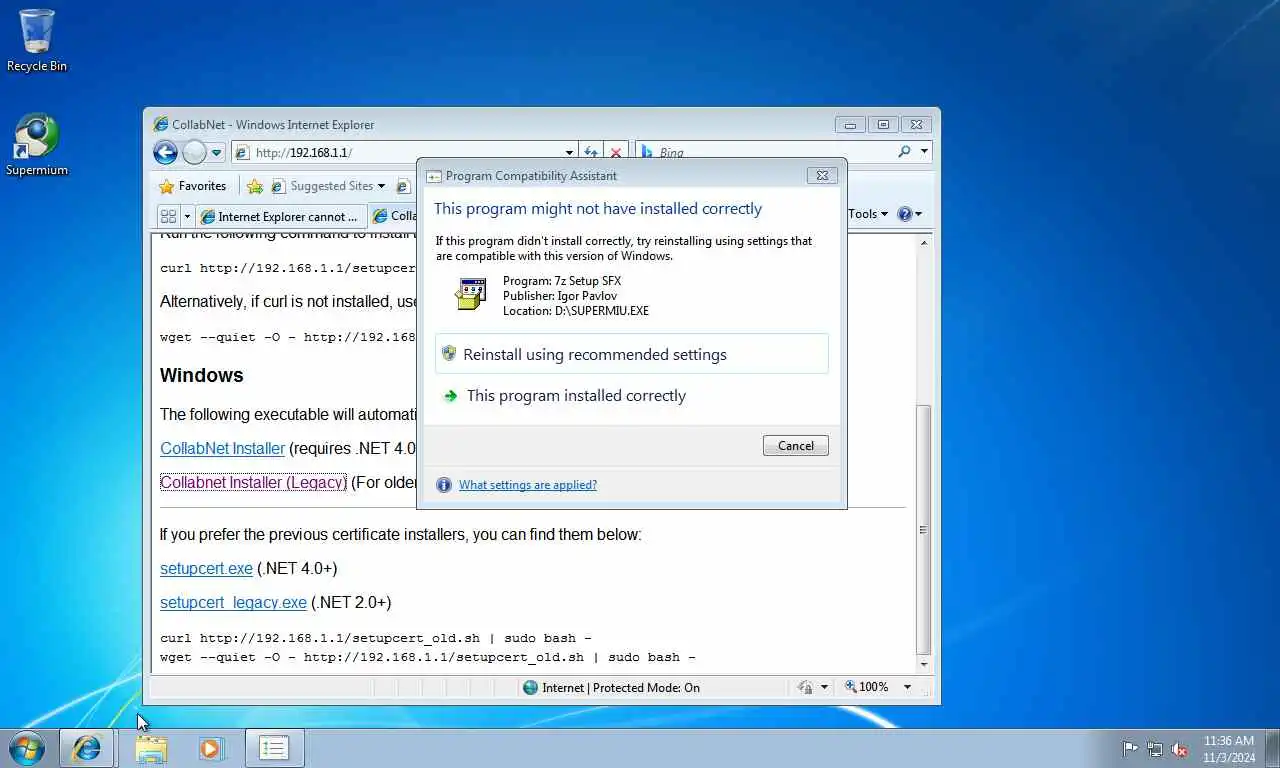Download setupcert_legacy.exe link
The width and height of the screenshot is (1280, 768).
233,603
